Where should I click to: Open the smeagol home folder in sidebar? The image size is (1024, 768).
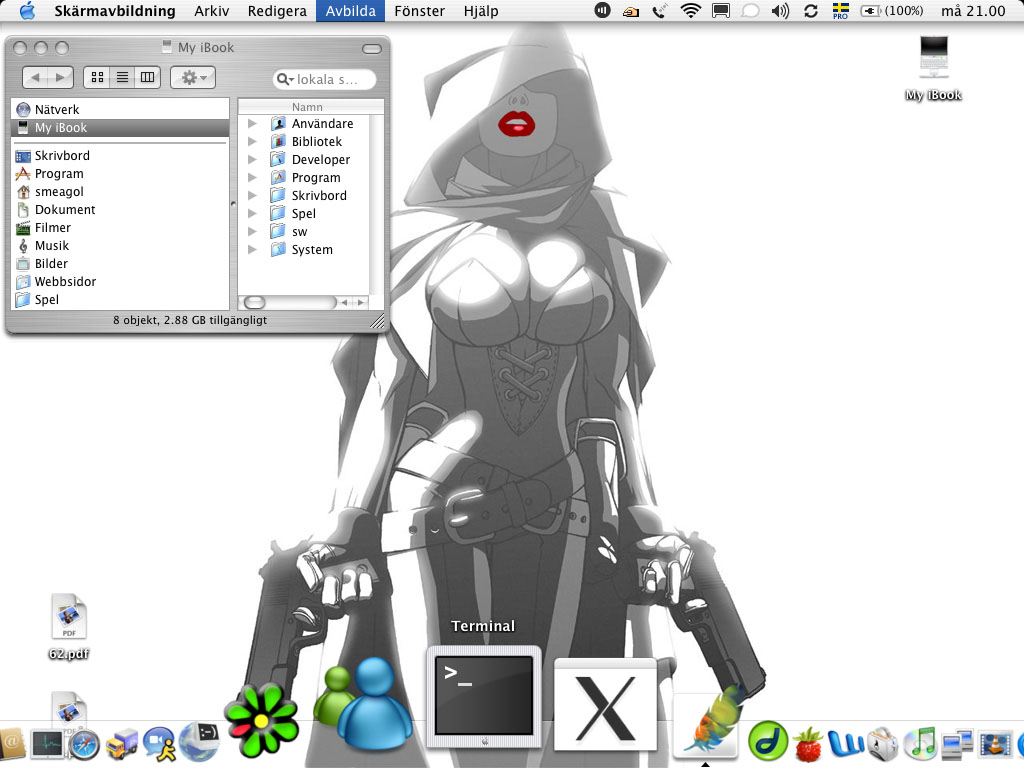(x=120, y=191)
